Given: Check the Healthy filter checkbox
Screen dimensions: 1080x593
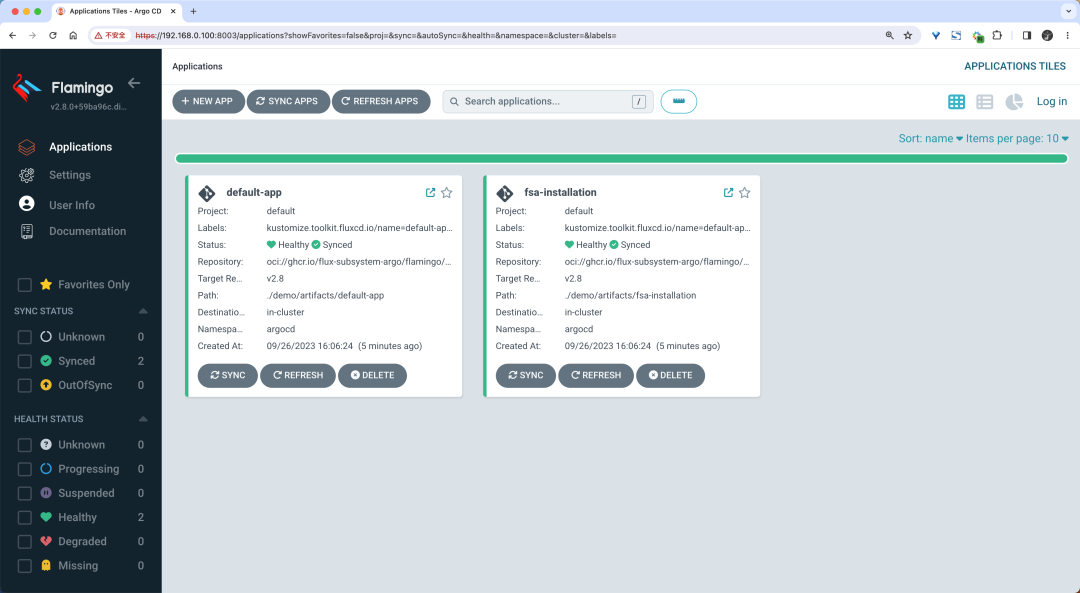Looking at the screenshot, I should [x=25, y=518].
